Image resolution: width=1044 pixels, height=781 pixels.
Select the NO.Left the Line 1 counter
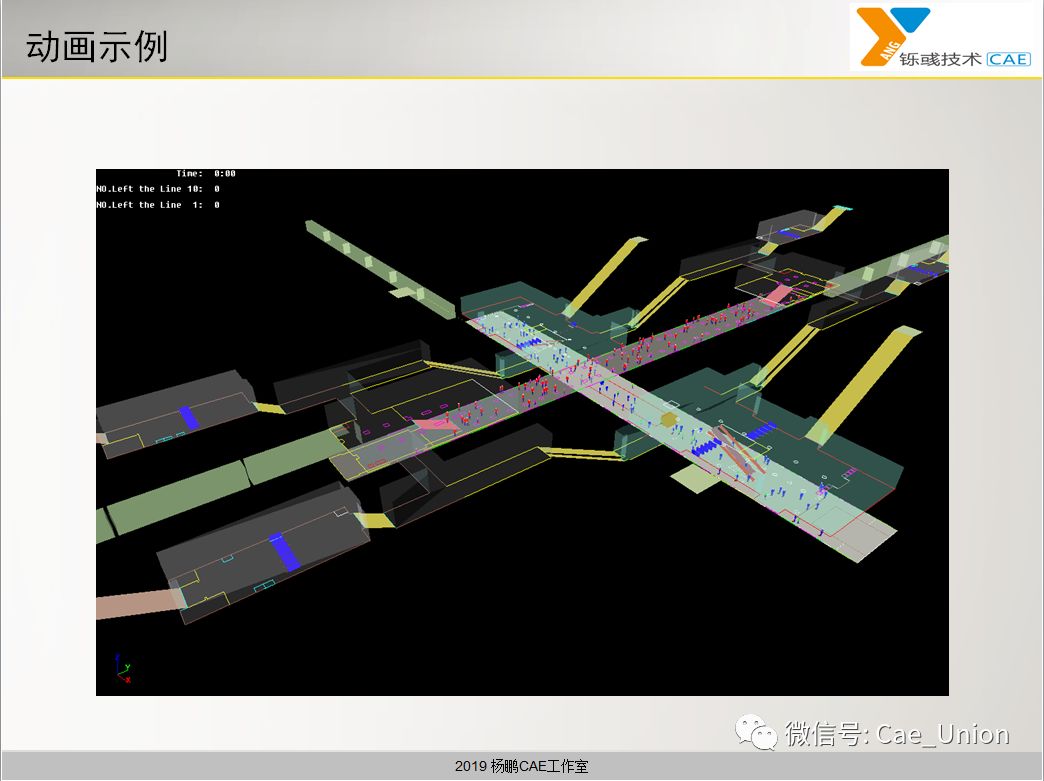coord(158,205)
